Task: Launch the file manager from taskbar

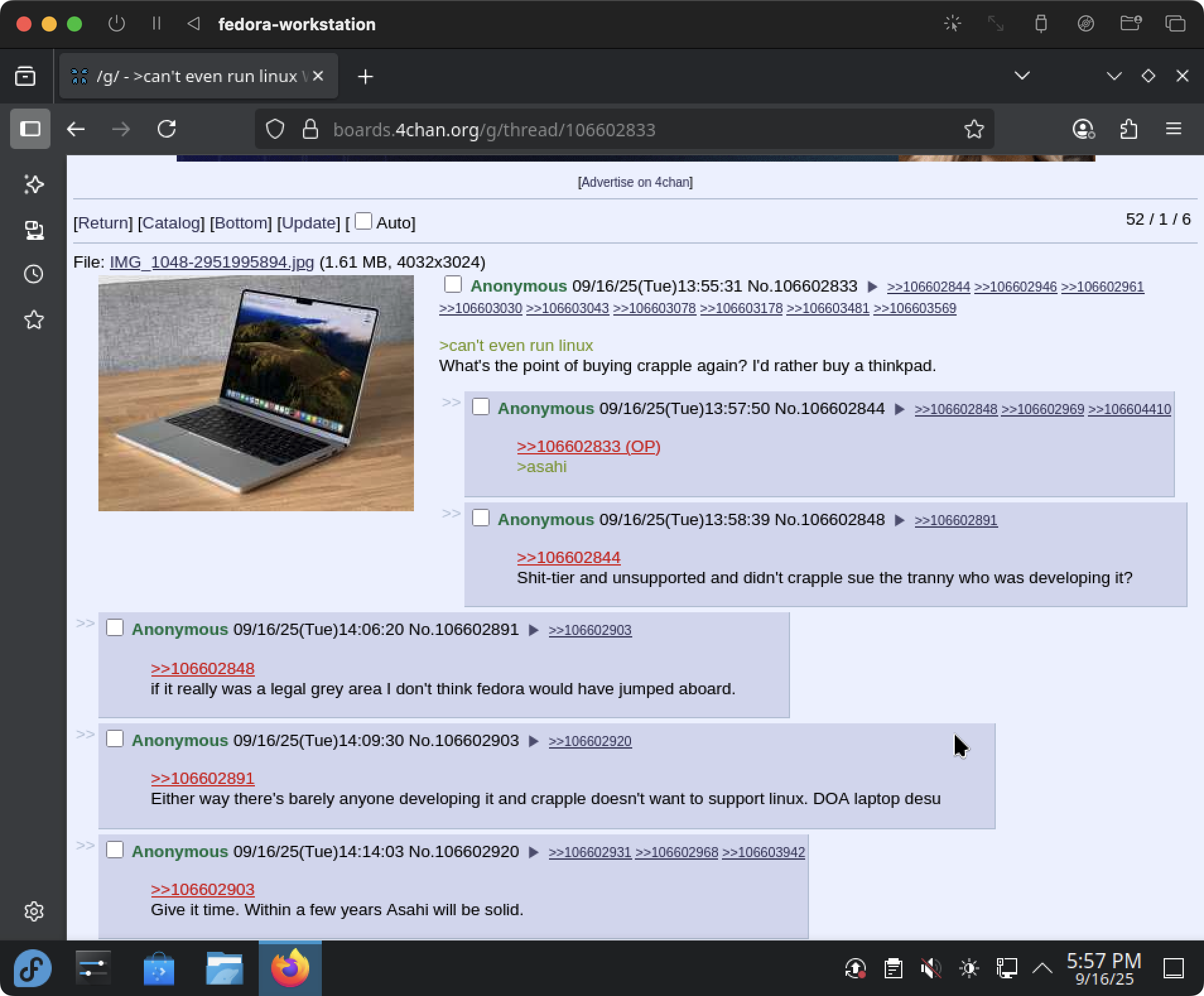Action: click(x=224, y=968)
